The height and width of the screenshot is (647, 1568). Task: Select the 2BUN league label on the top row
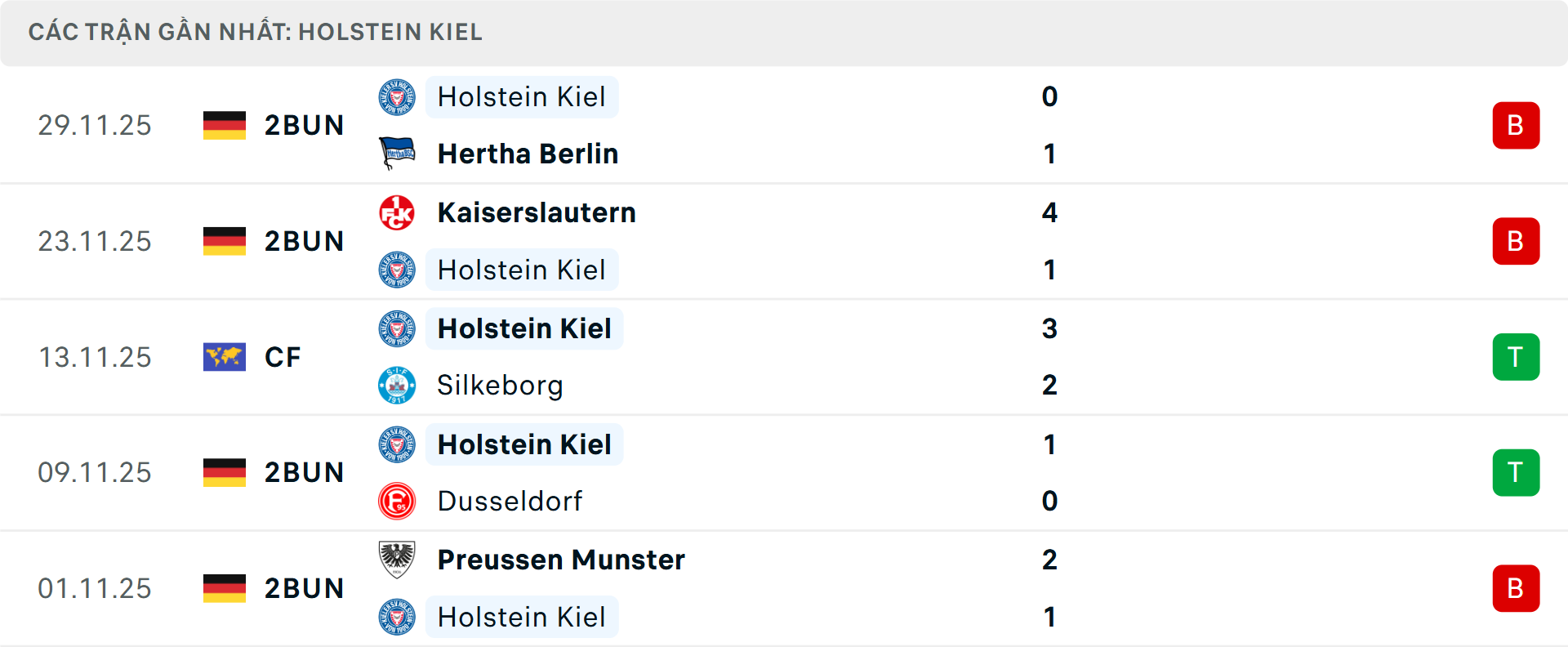click(305, 125)
